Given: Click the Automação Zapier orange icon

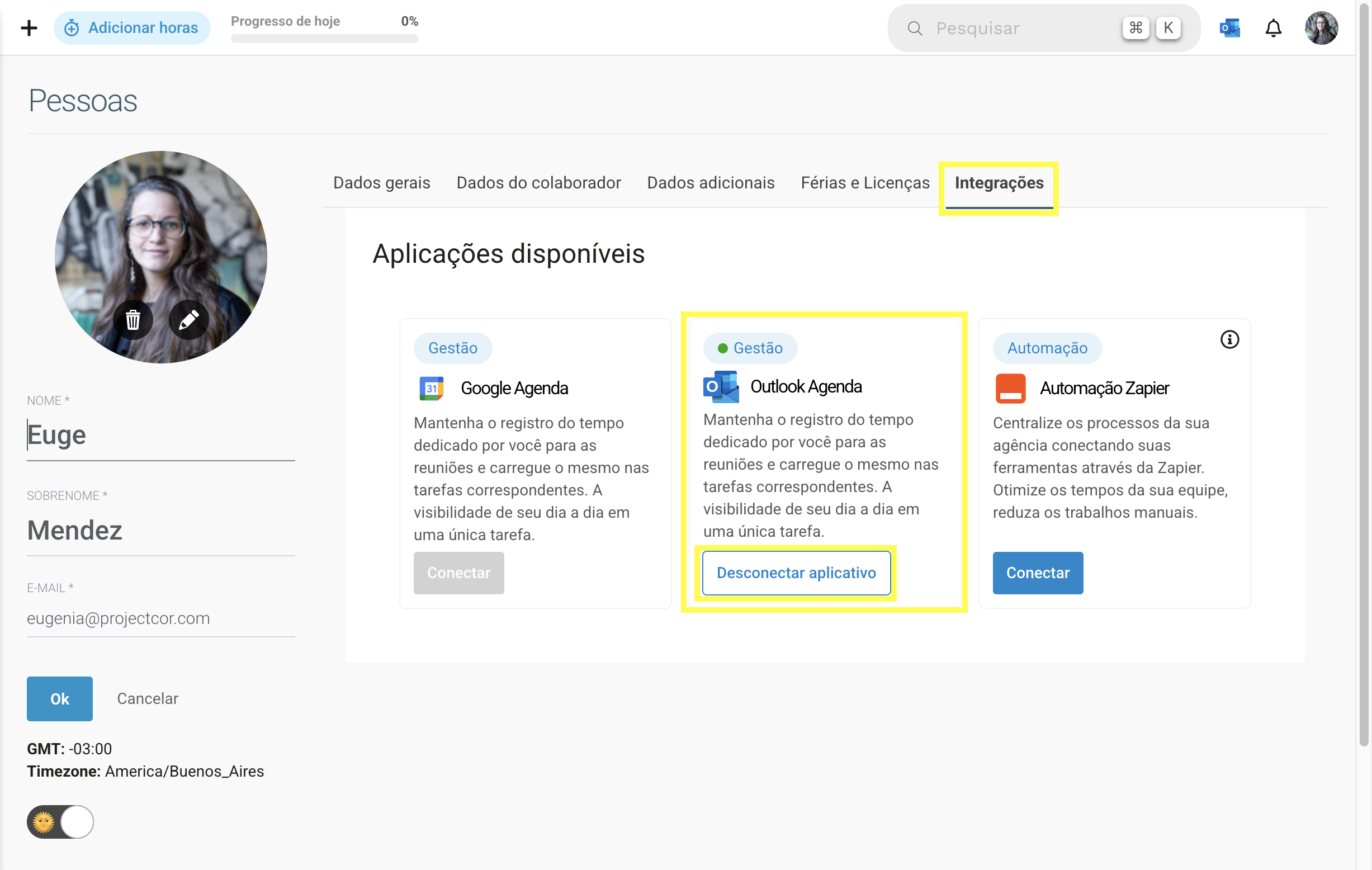Looking at the screenshot, I should pyautogui.click(x=1010, y=388).
